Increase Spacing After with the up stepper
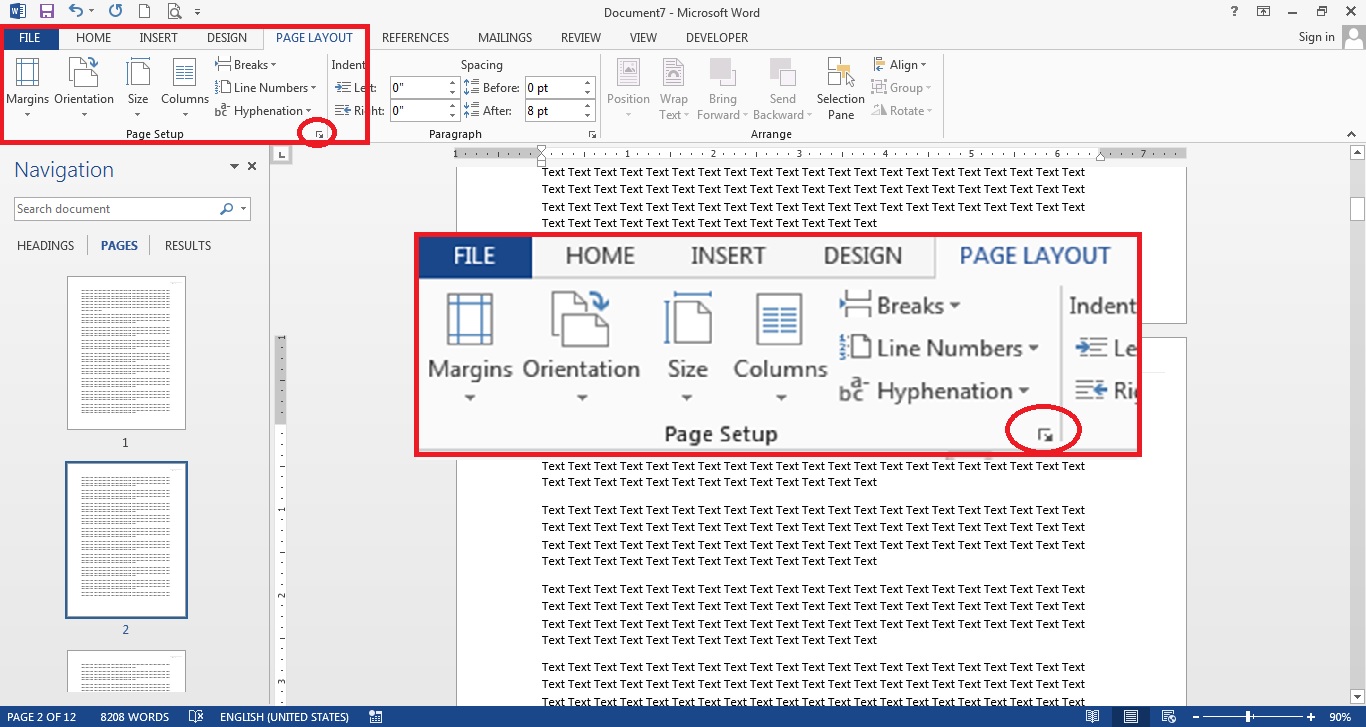This screenshot has width=1366, height=727. click(x=587, y=105)
